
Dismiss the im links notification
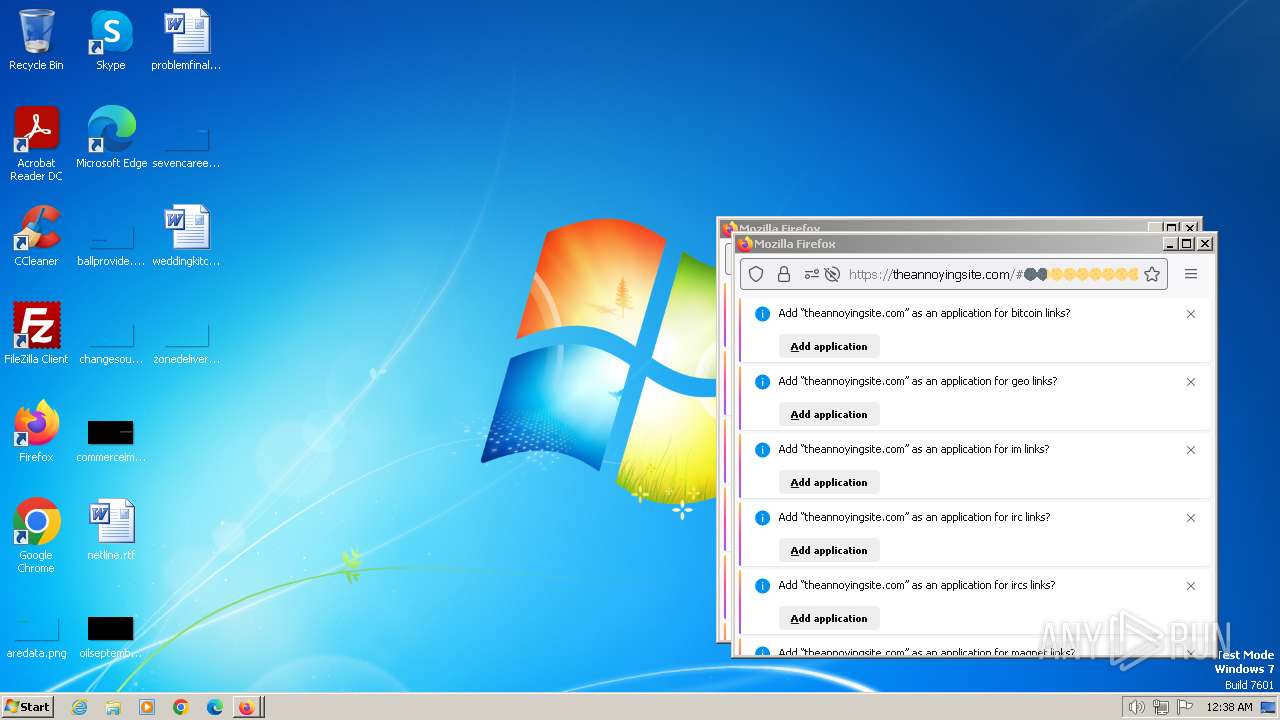pos(1191,450)
